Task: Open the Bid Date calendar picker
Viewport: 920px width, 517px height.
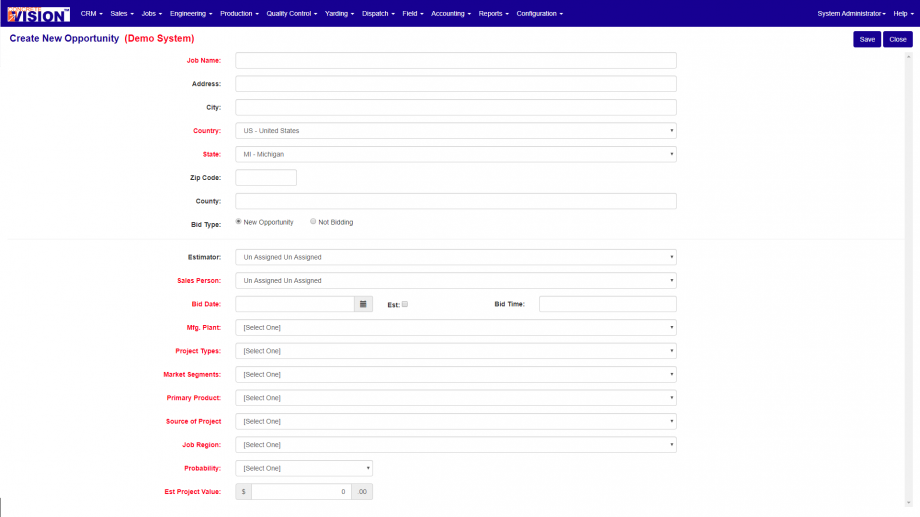Action: tap(363, 304)
